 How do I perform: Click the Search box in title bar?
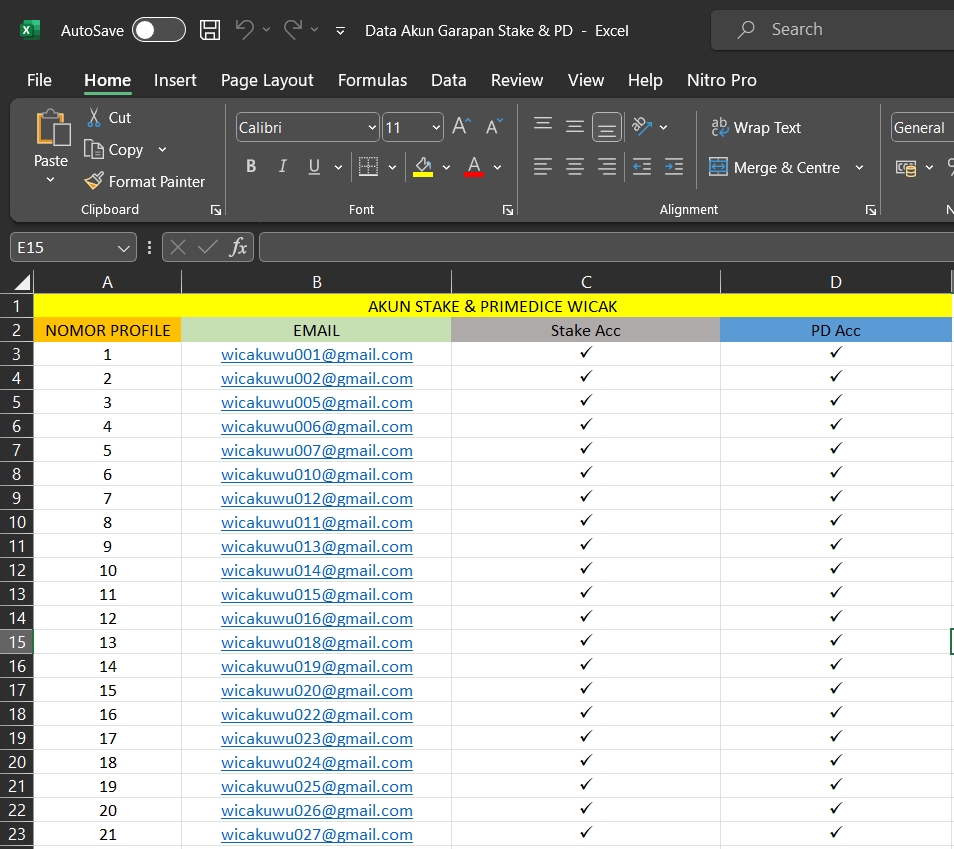[832, 29]
